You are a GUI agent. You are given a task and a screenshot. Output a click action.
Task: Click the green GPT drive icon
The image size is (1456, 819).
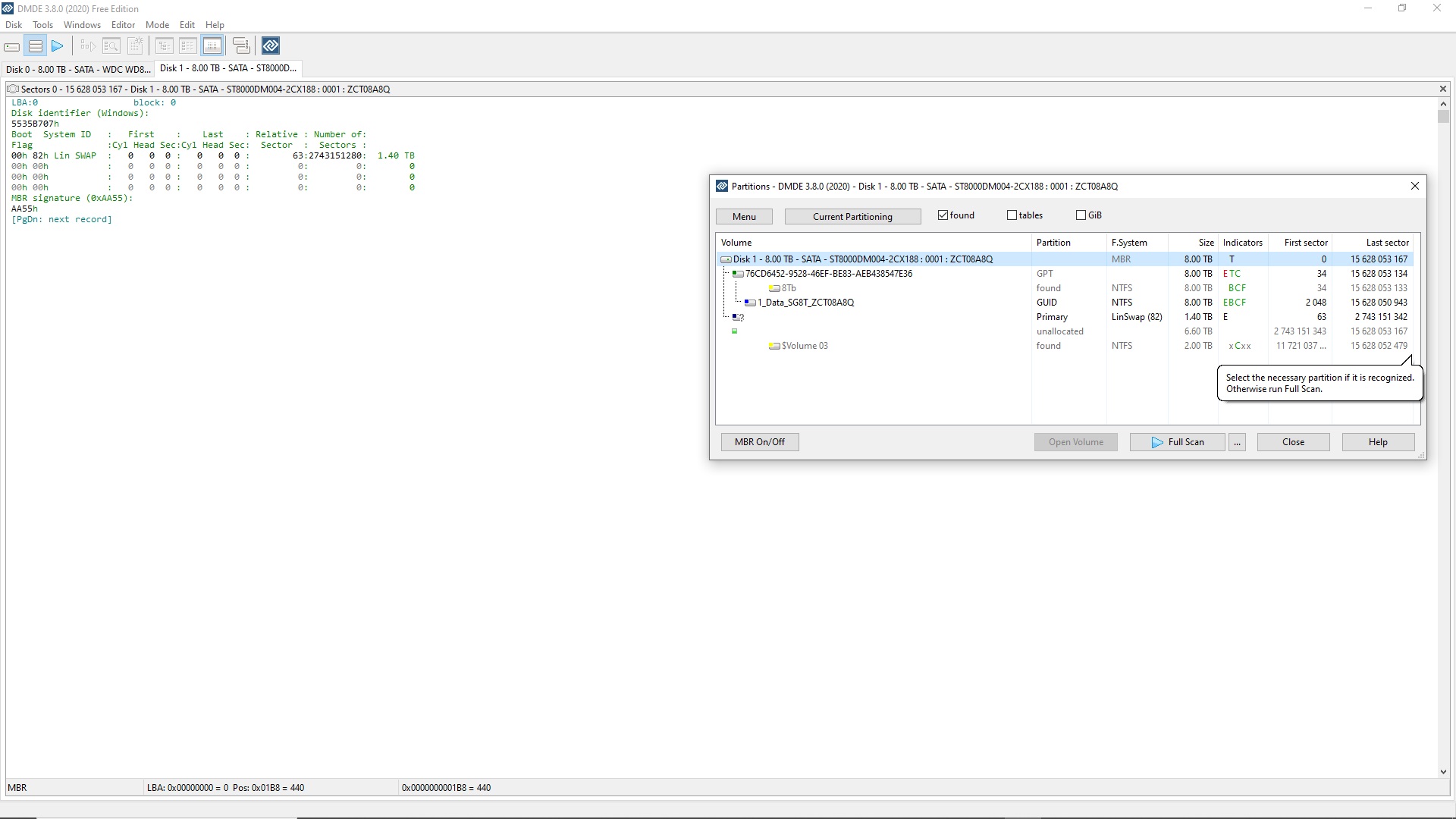(738, 274)
